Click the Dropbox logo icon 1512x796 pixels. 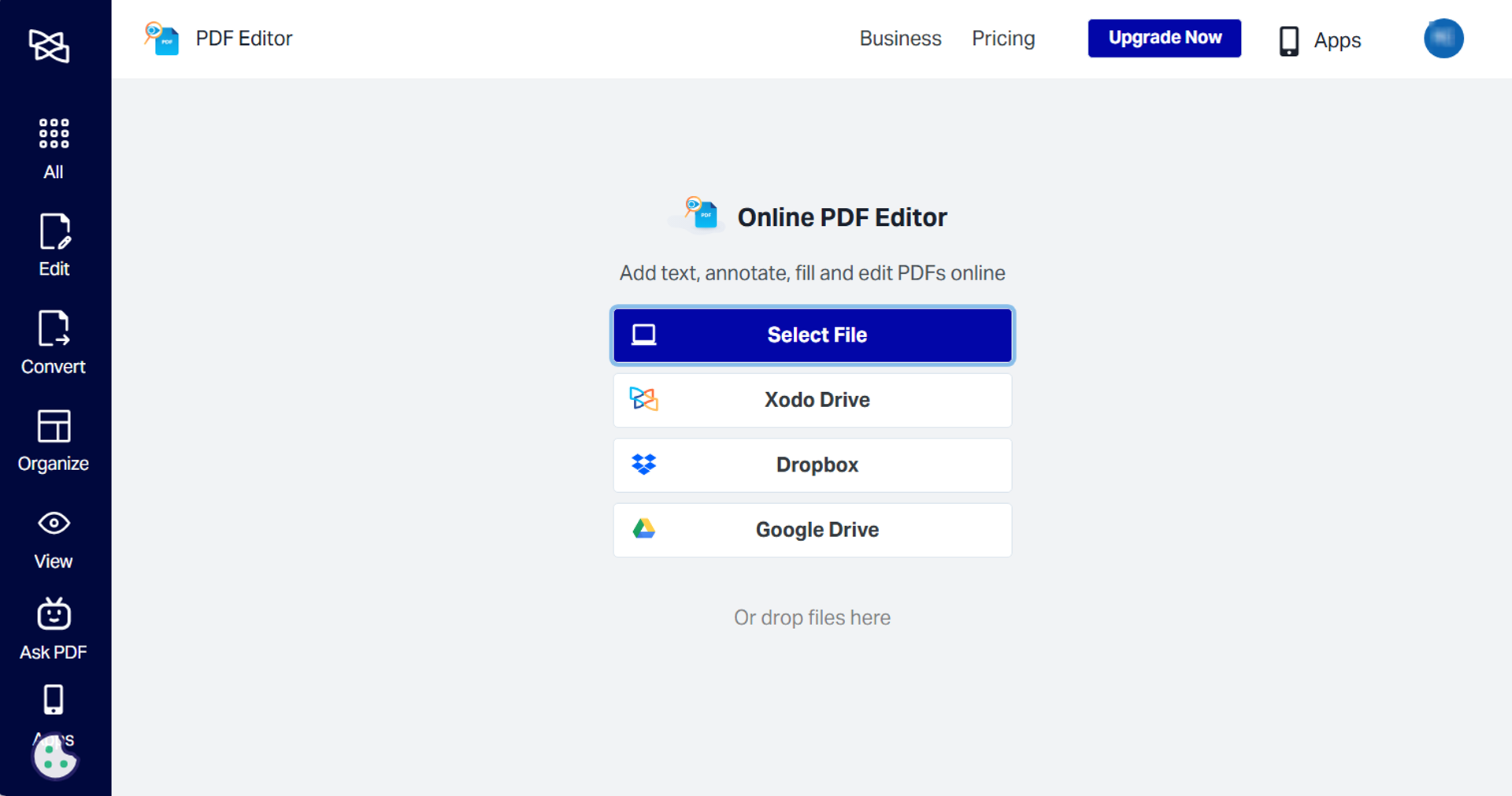(x=644, y=465)
